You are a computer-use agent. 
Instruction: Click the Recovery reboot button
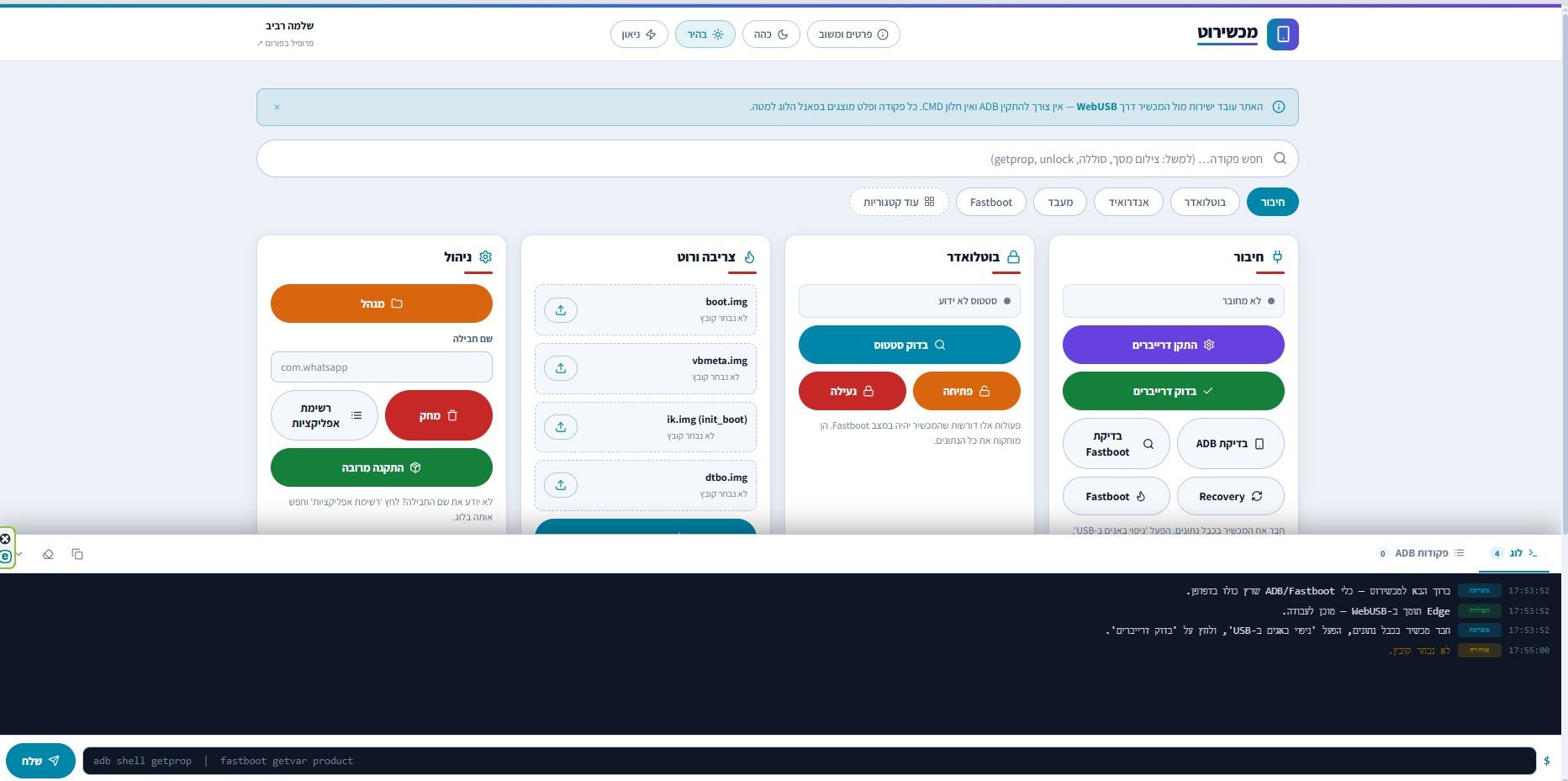point(1230,496)
